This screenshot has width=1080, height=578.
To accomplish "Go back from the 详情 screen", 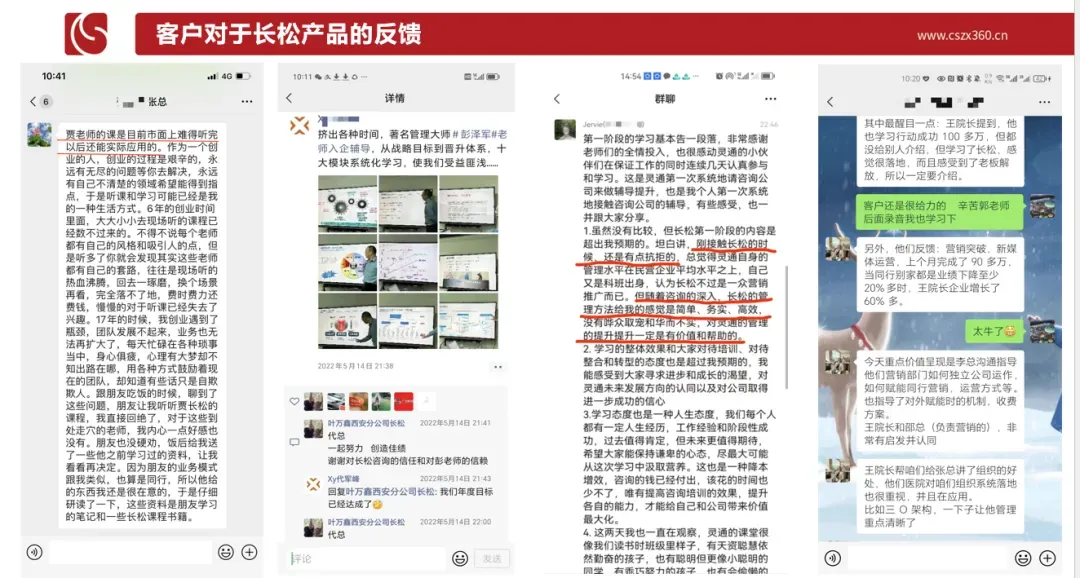I will (x=289, y=99).
